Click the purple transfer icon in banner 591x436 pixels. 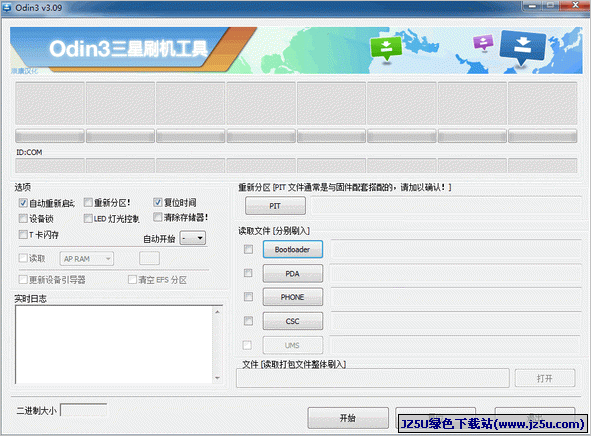click(483, 42)
